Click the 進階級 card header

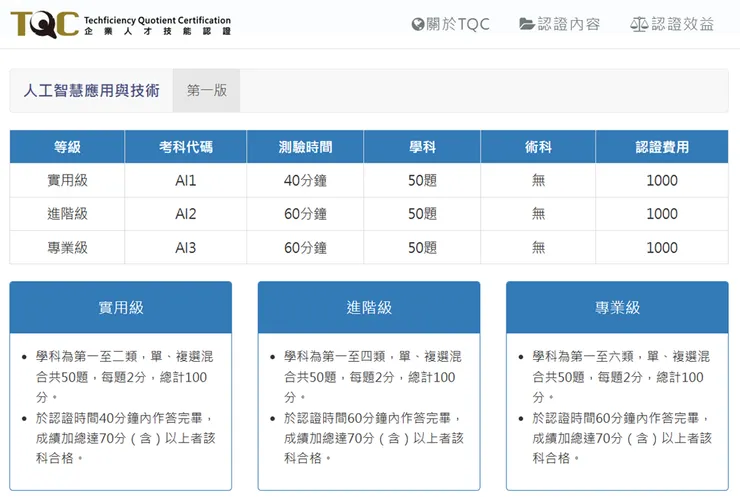point(369,307)
